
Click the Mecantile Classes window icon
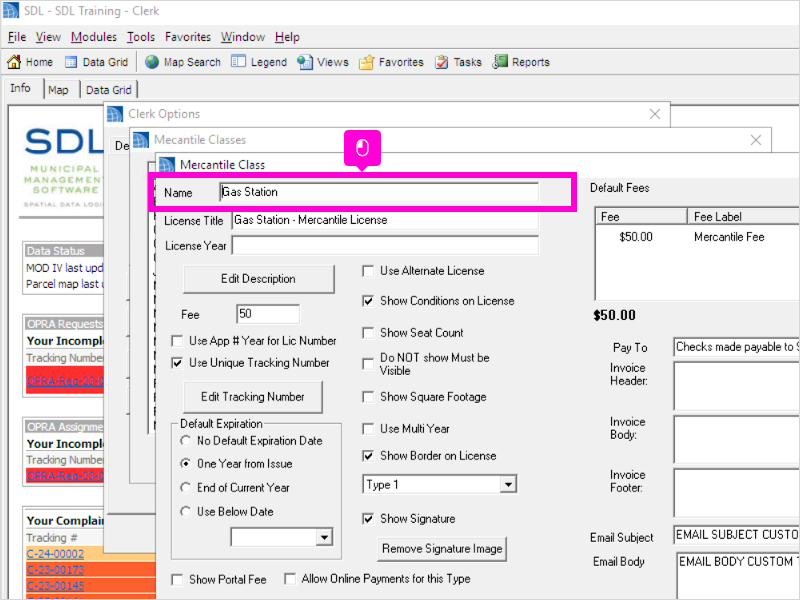[x=141, y=140]
